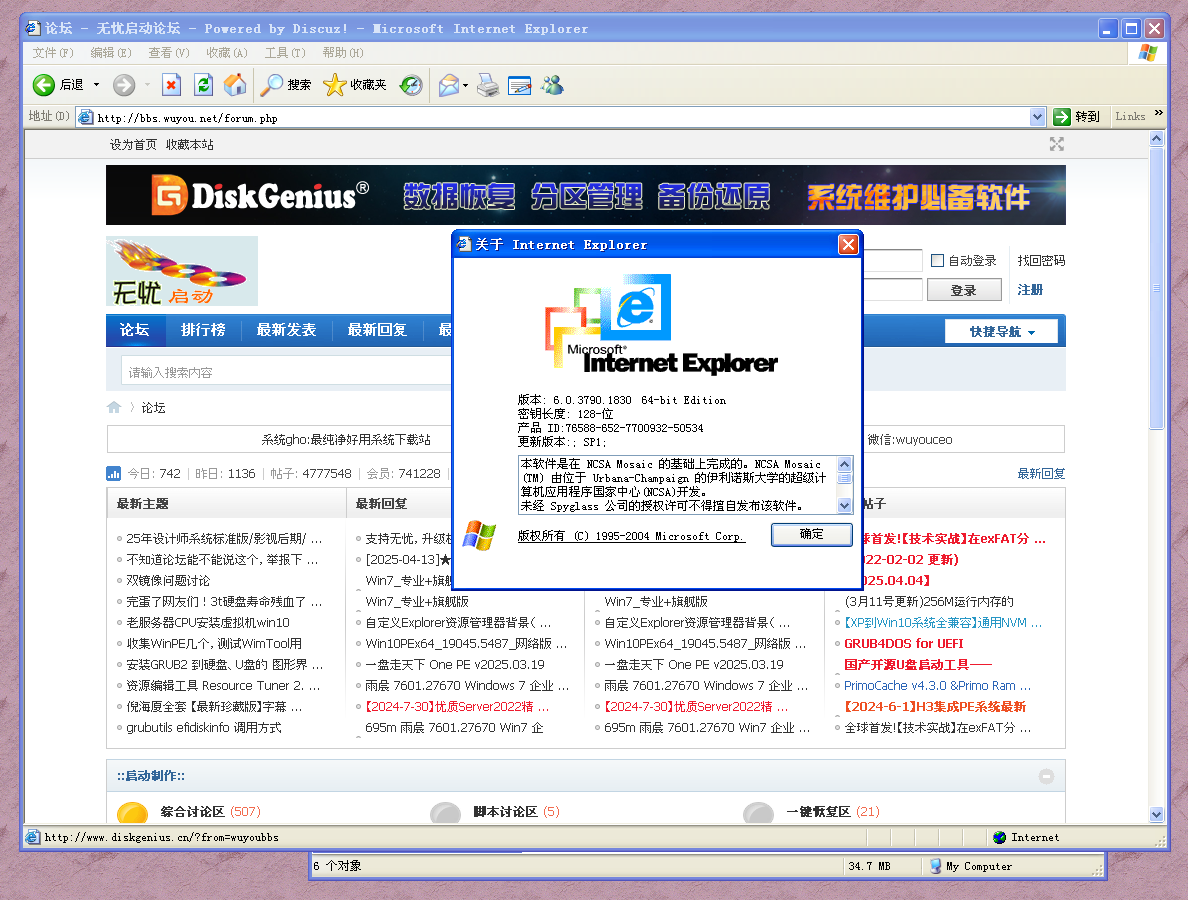Click the Internet zone status icon
Image resolution: width=1188 pixels, height=900 pixels.
(999, 837)
